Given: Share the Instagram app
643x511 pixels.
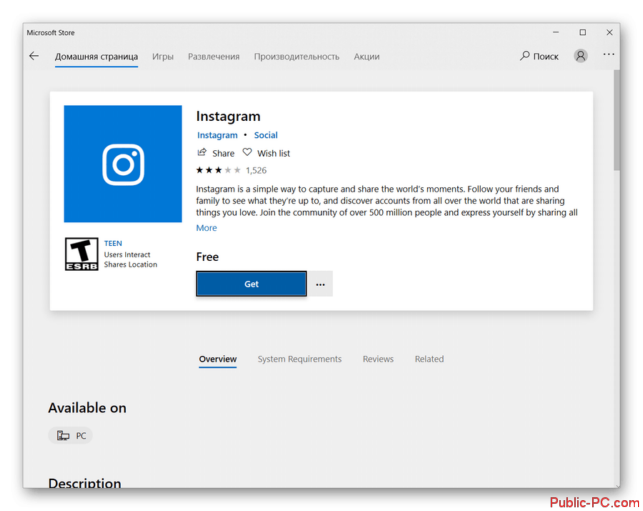Looking at the screenshot, I should (x=216, y=153).
